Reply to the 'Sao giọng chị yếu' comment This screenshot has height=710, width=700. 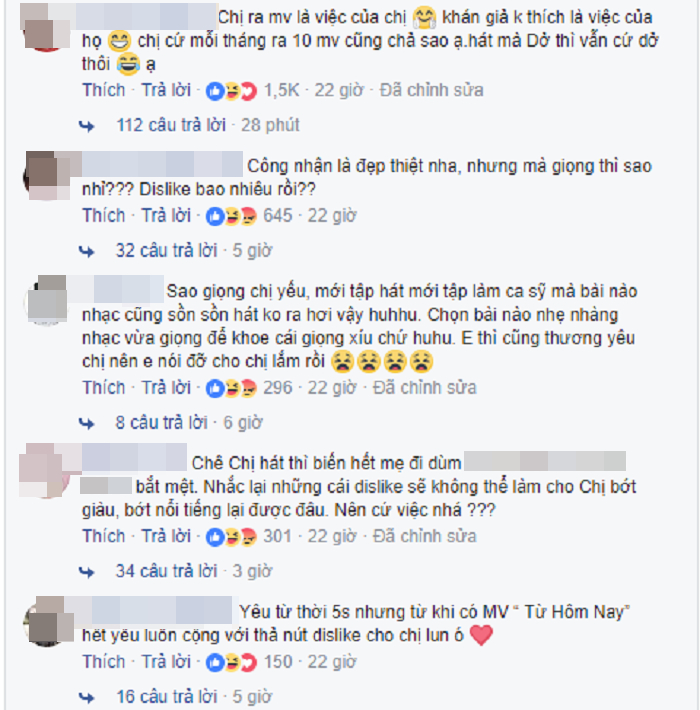pyautogui.click(x=166, y=388)
